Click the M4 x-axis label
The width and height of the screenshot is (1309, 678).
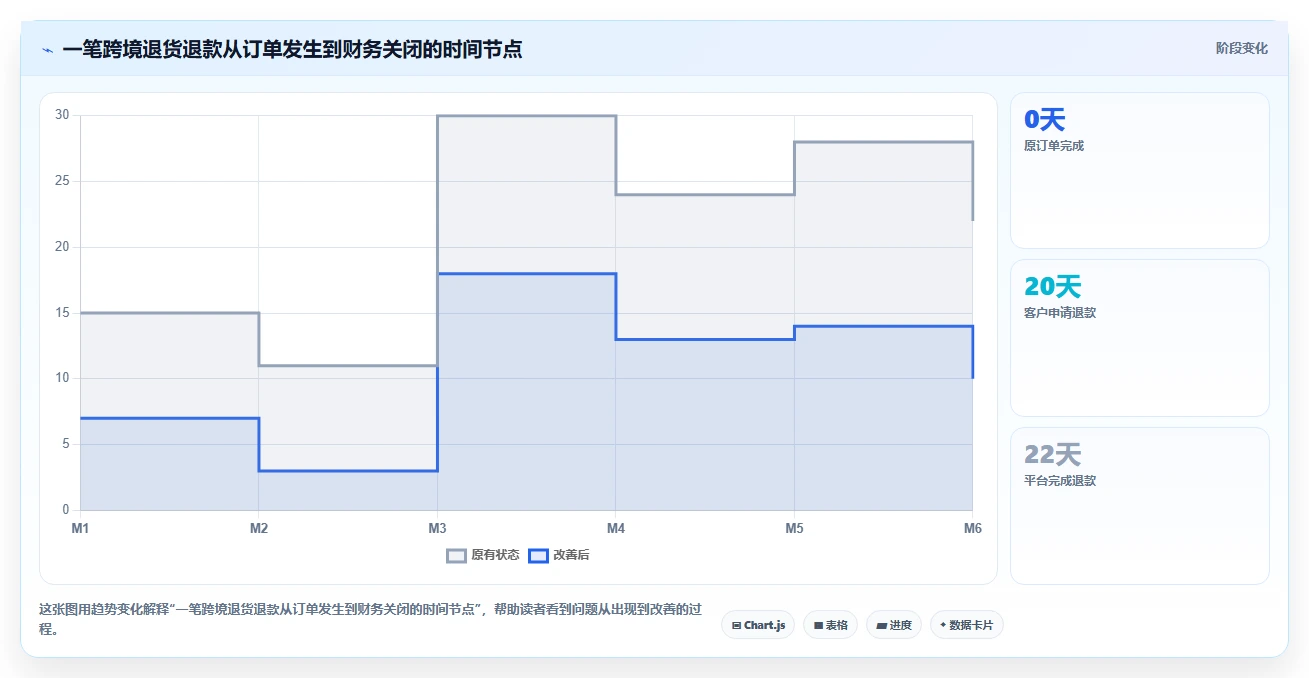coord(615,528)
